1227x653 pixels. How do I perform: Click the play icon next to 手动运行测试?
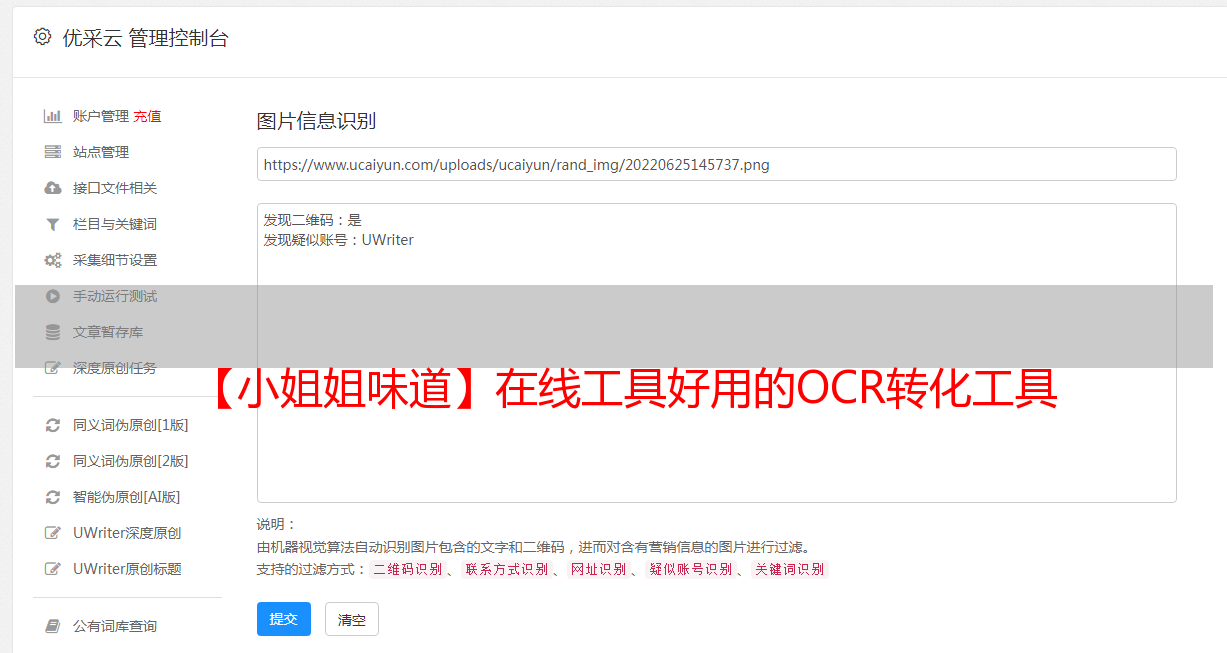(53, 296)
